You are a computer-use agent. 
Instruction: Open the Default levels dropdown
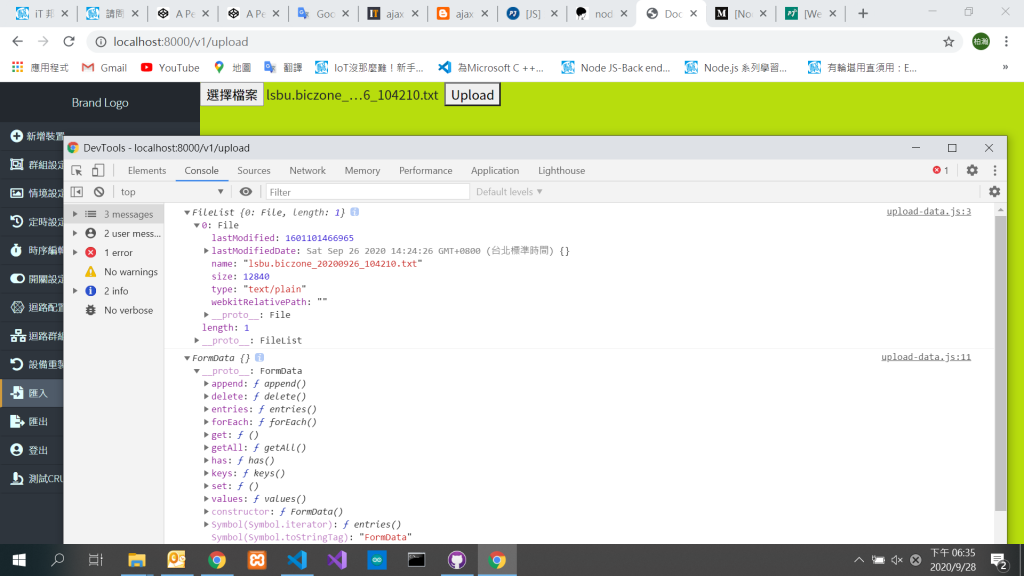point(509,192)
